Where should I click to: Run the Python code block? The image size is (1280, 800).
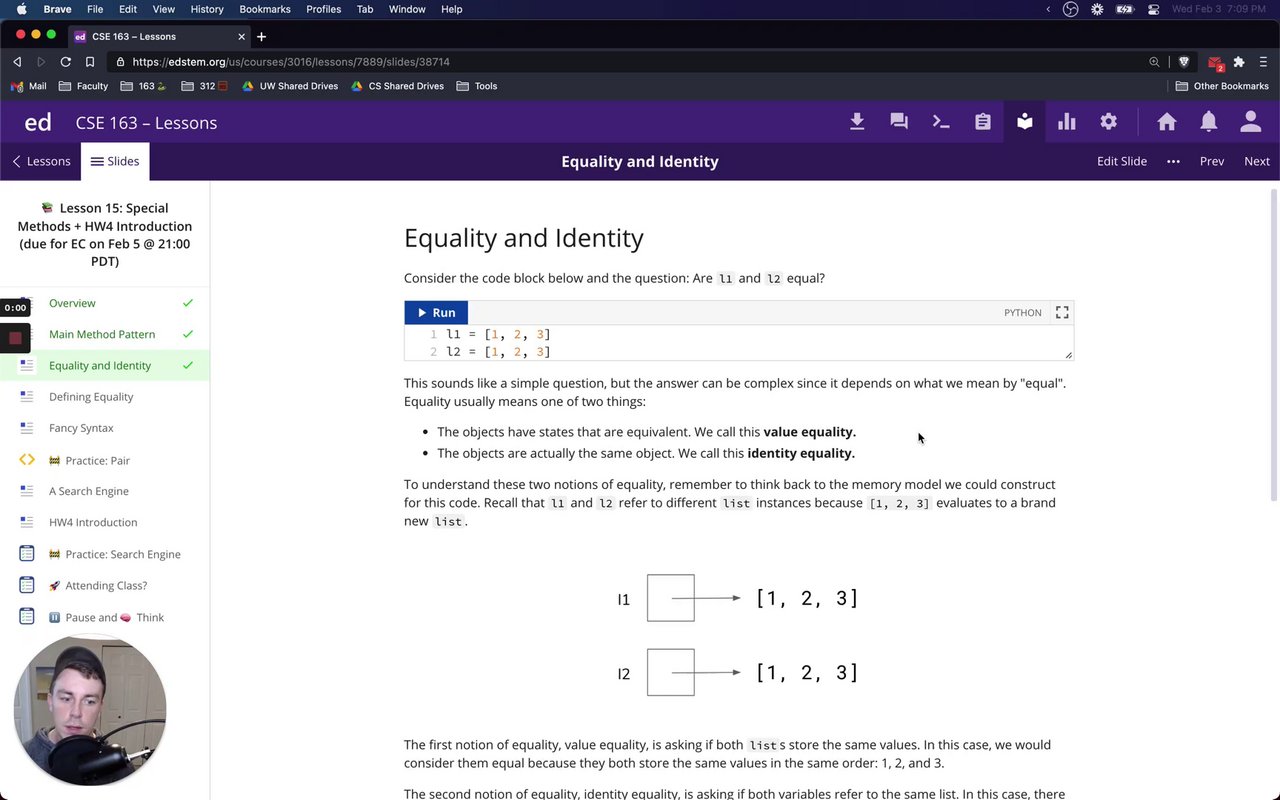436,312
